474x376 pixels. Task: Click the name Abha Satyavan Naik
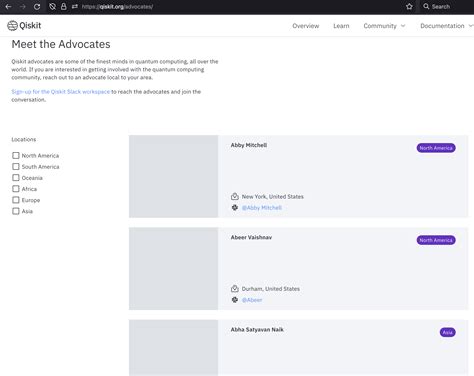tap(257, 329)
